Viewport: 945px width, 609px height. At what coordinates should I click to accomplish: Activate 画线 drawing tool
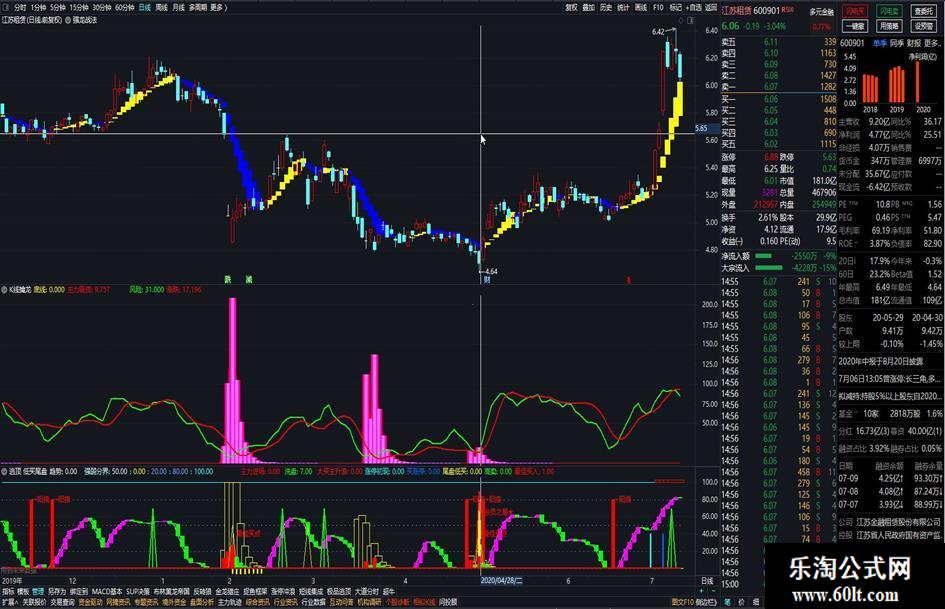coord(641,7)
